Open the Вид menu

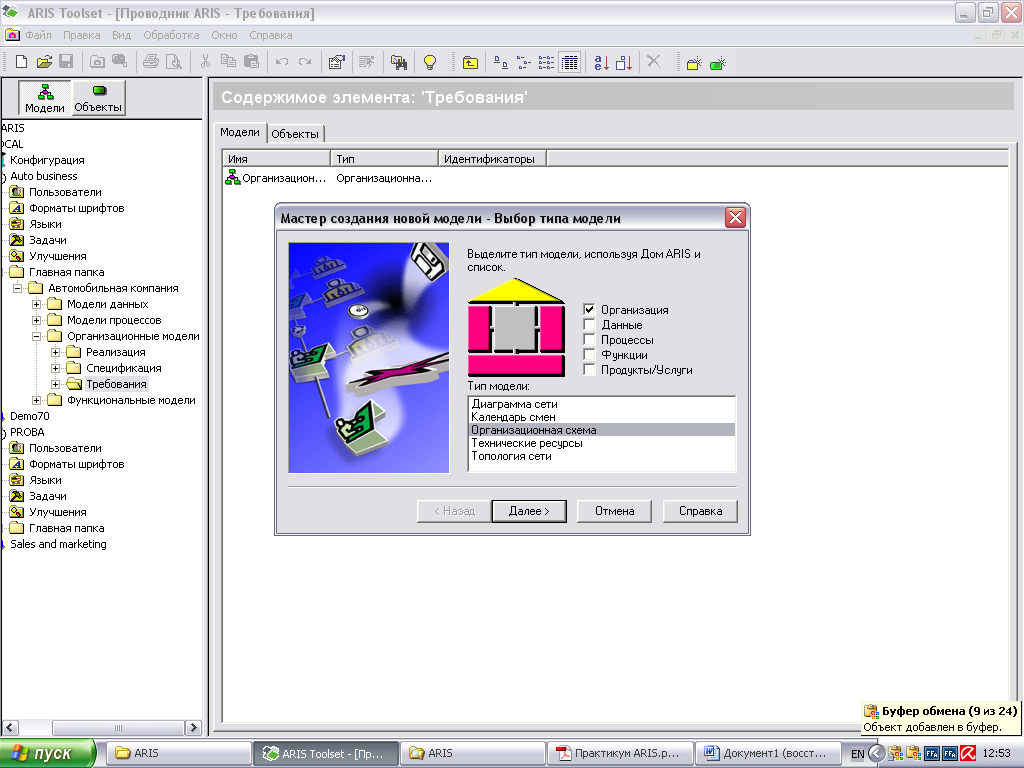pyautogui.click(x=121, y=35)
